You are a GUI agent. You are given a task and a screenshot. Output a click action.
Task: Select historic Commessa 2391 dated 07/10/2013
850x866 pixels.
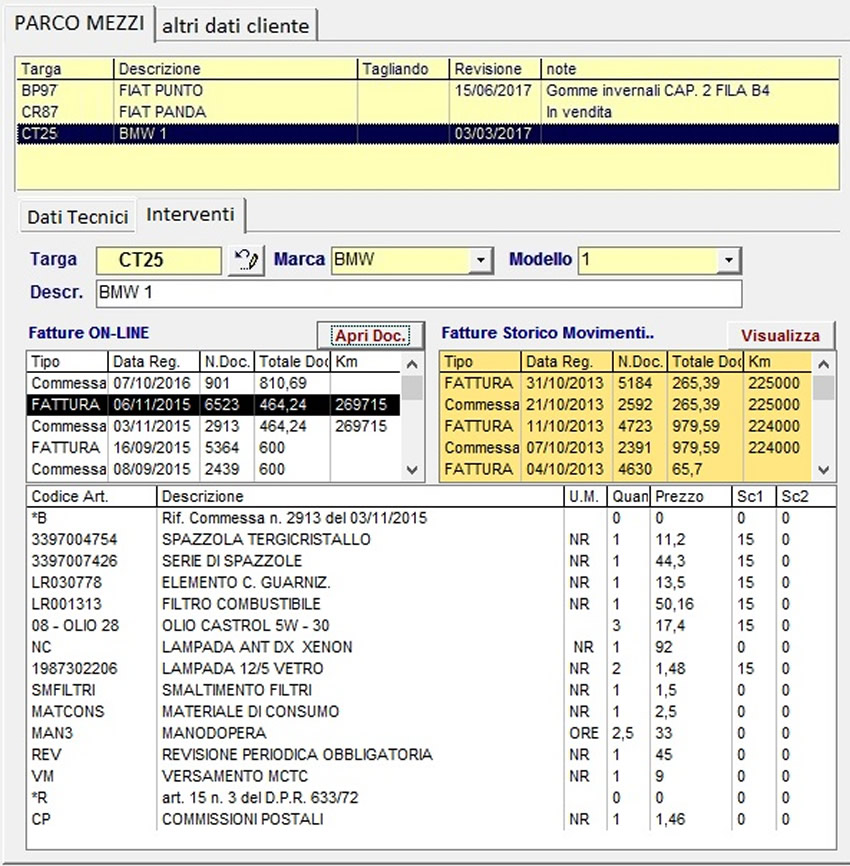(x=626, y=448)
